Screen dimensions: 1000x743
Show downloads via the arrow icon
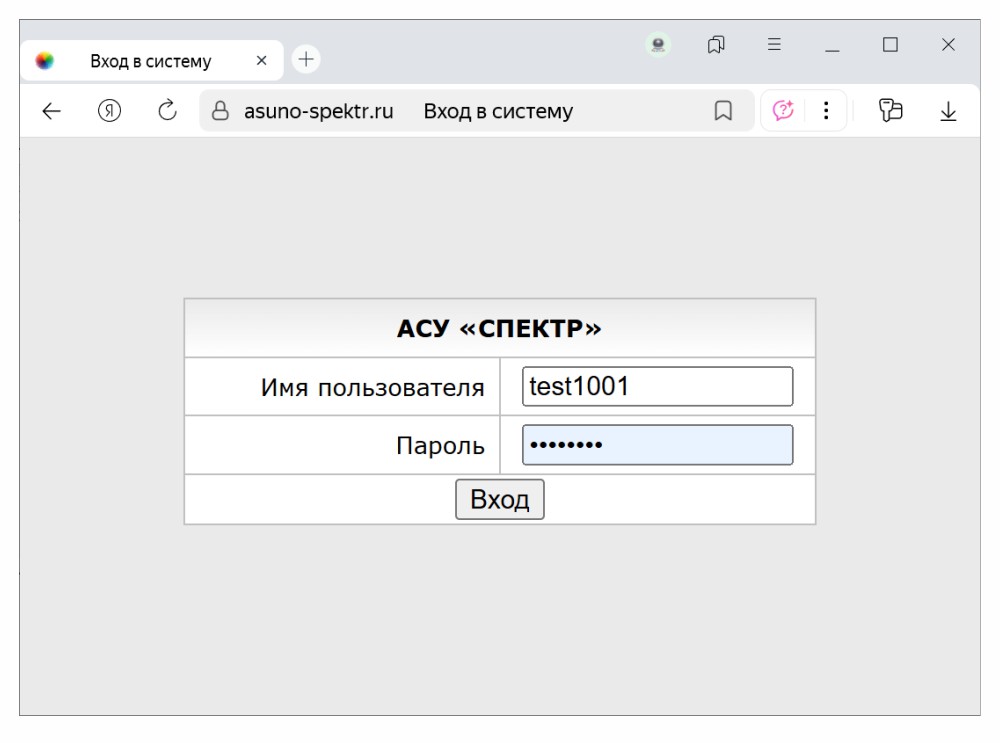point(948,112)
